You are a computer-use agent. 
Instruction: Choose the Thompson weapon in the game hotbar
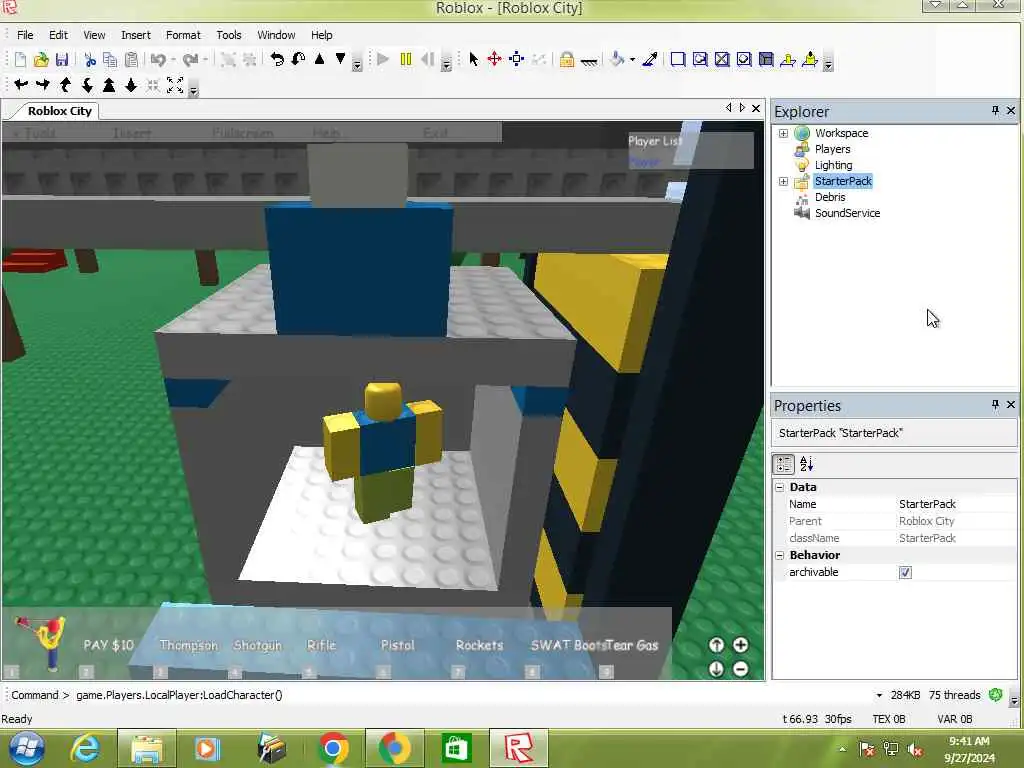coord(188,645)
